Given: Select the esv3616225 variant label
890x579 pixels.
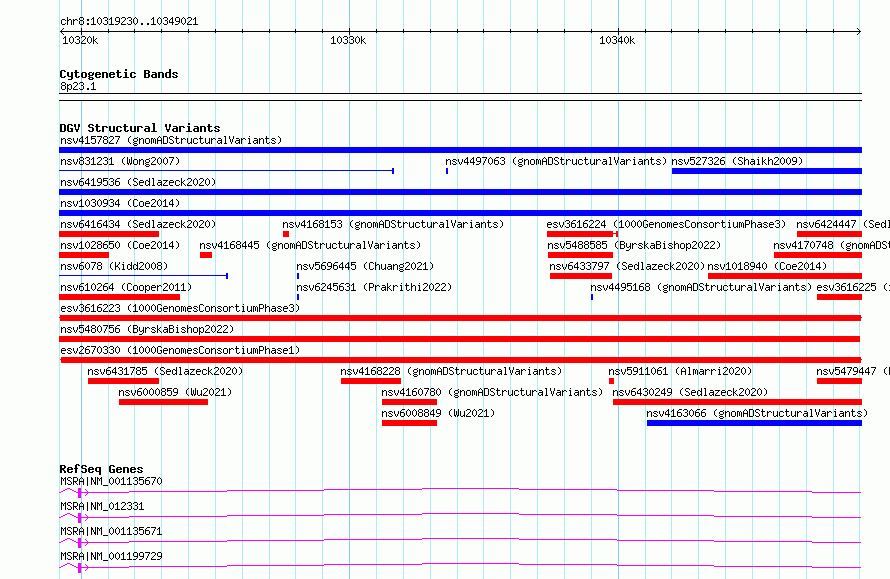Looking at the screenshot, I should pos(853,287).
